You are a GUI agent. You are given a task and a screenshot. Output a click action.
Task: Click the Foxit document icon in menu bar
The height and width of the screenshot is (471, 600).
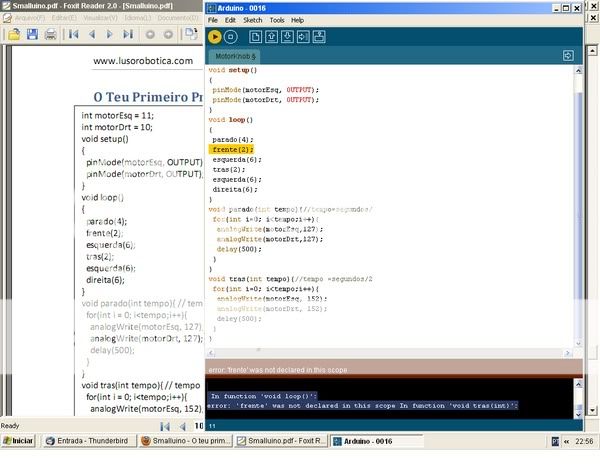point(7,18)
